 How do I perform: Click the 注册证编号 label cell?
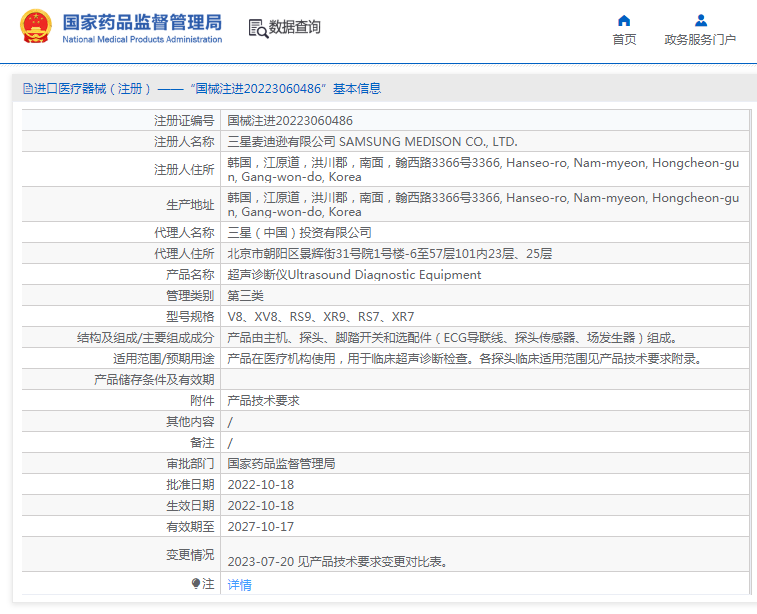coord(184,121)
